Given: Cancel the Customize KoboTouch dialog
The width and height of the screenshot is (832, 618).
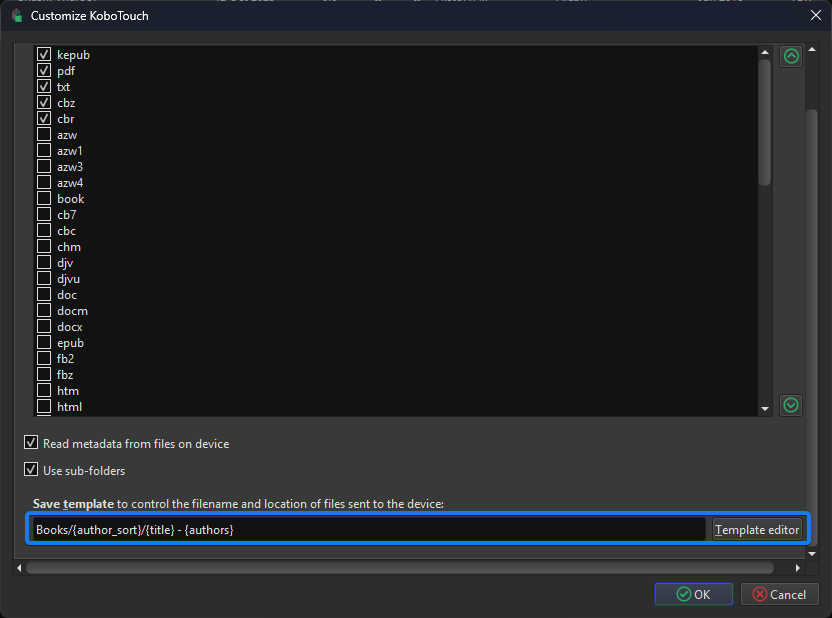Looking at the screenshot, I should (x=779, y=594).
